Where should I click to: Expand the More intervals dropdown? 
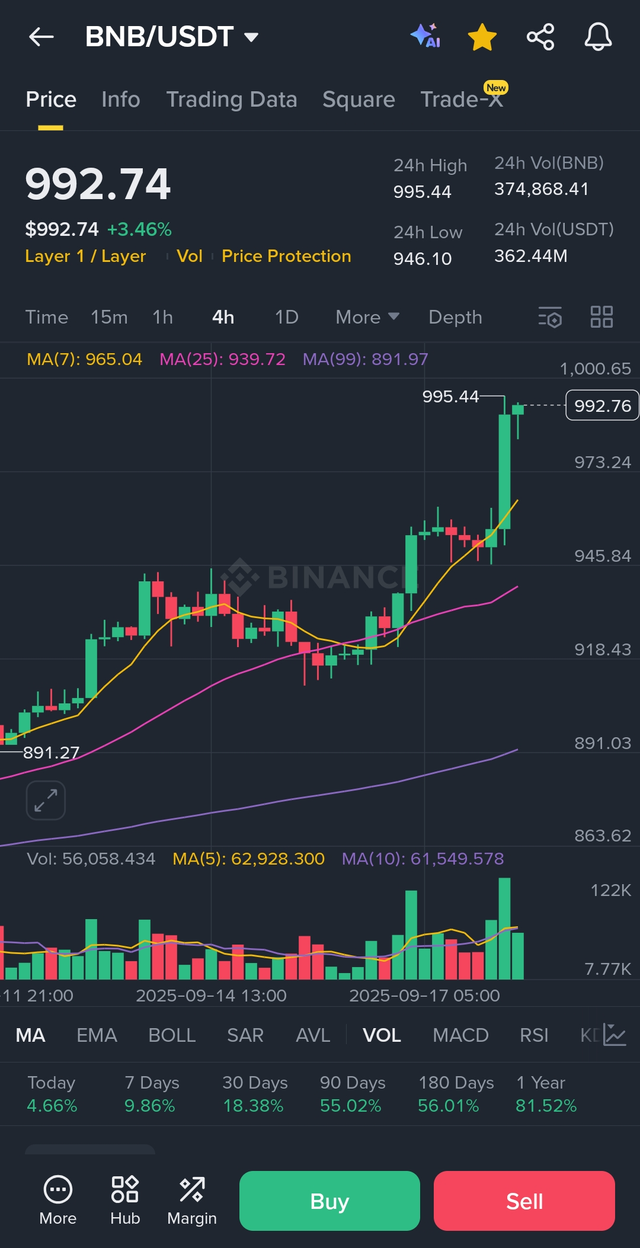(367, 317)
